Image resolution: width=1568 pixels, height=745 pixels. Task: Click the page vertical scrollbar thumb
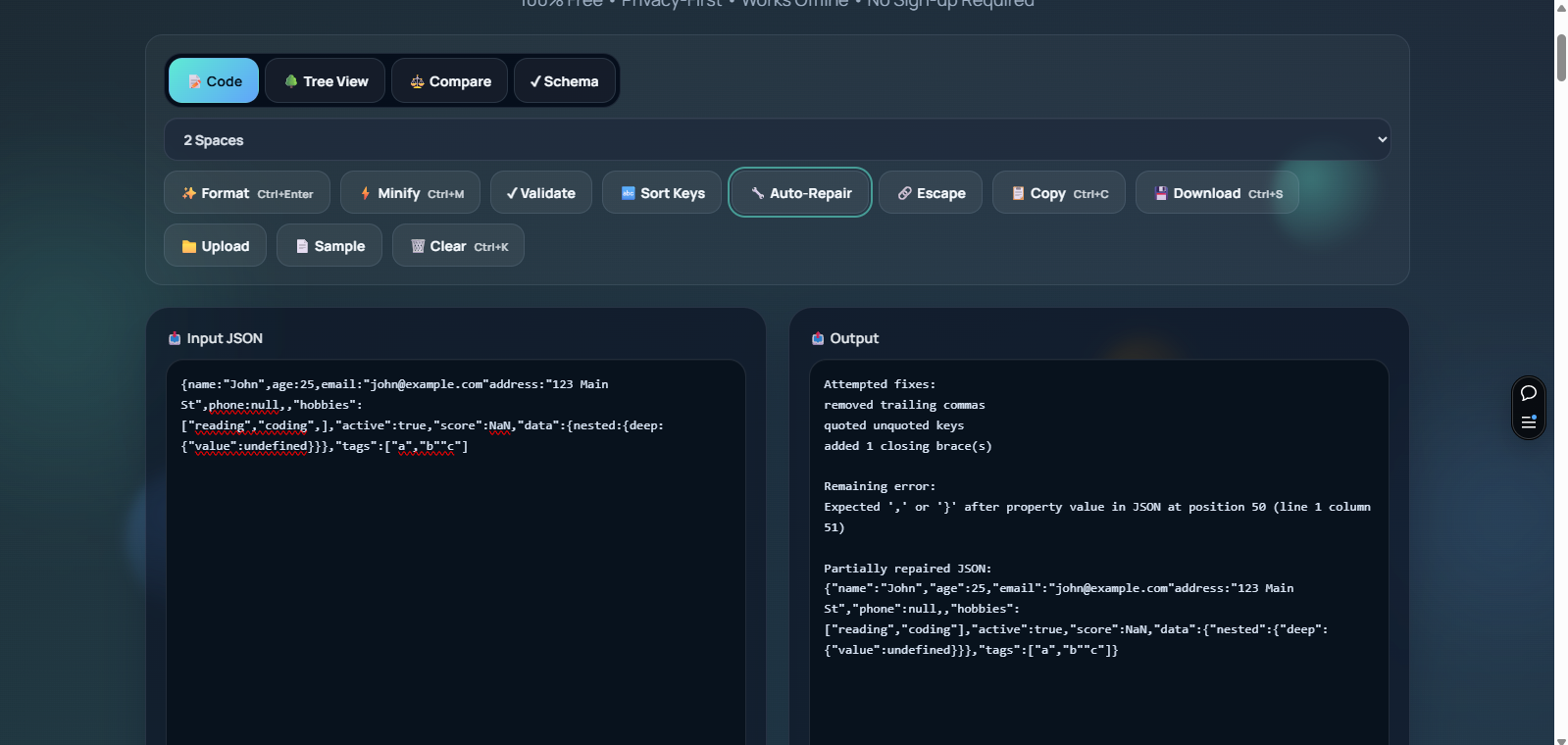tap(1561, 57)
